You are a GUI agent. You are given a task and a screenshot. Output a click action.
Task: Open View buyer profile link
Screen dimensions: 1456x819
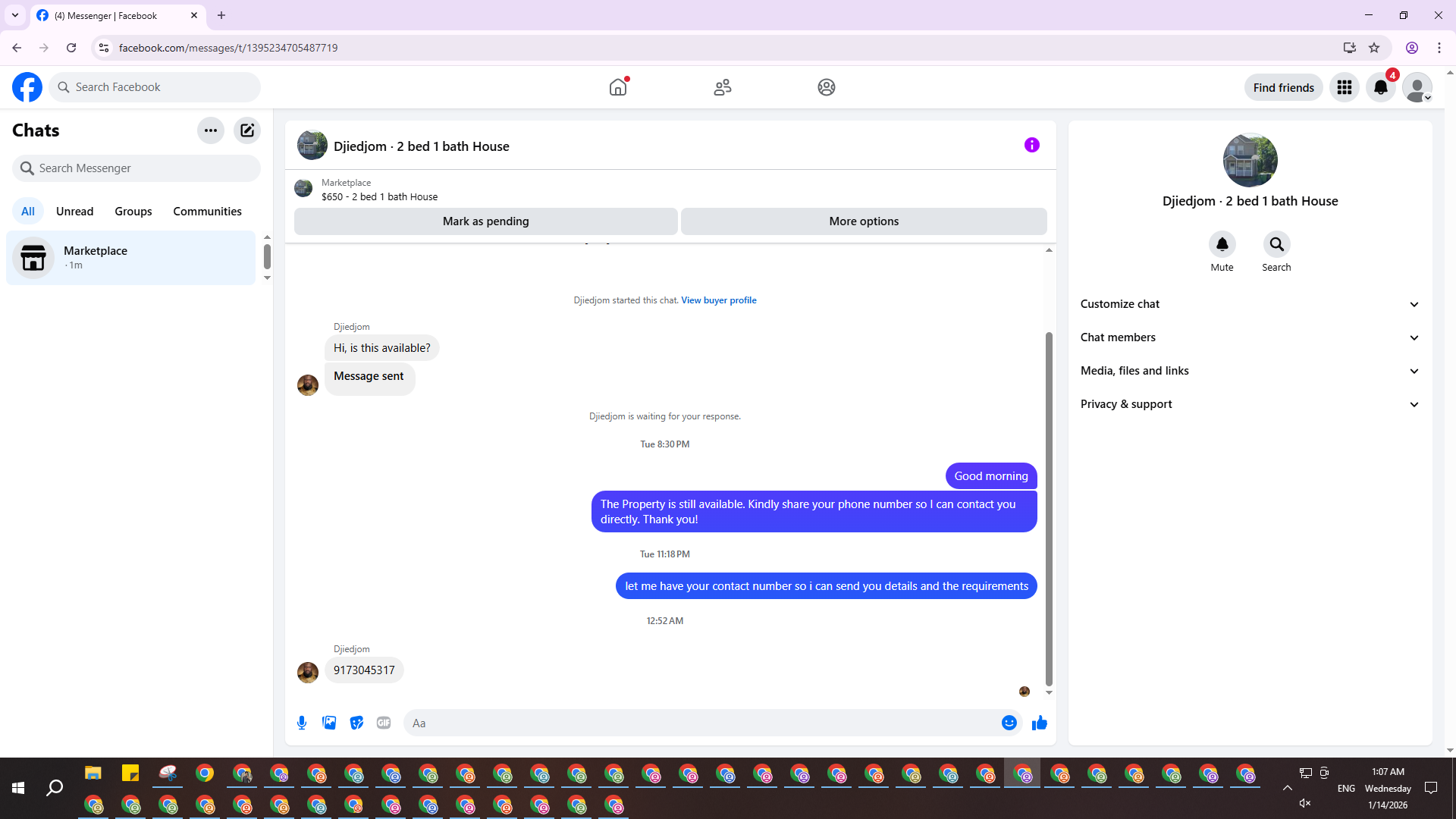pyautogui.click(x=718, y=300)
